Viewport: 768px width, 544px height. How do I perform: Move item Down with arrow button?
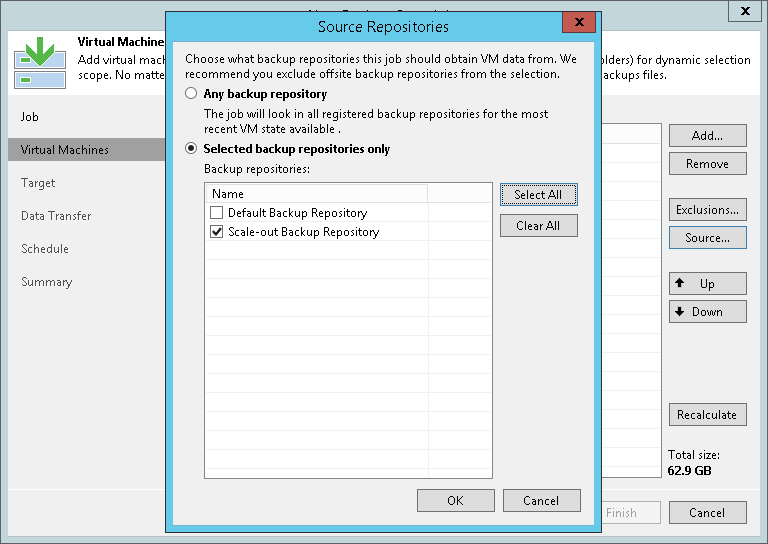[x=708, y=311]
